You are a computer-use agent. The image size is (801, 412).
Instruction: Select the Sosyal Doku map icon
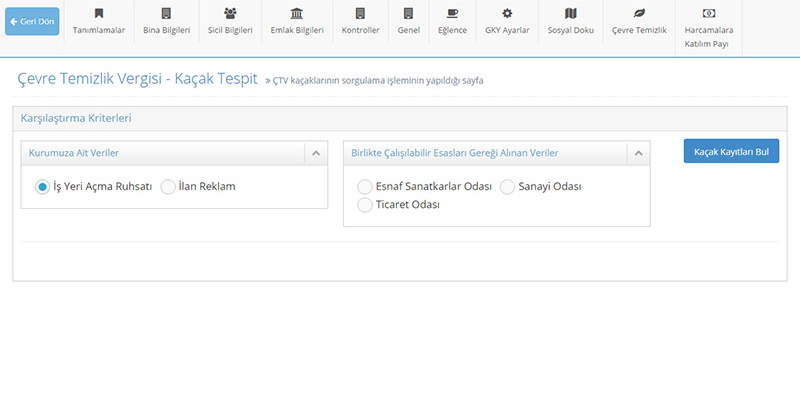coord(571,13)
